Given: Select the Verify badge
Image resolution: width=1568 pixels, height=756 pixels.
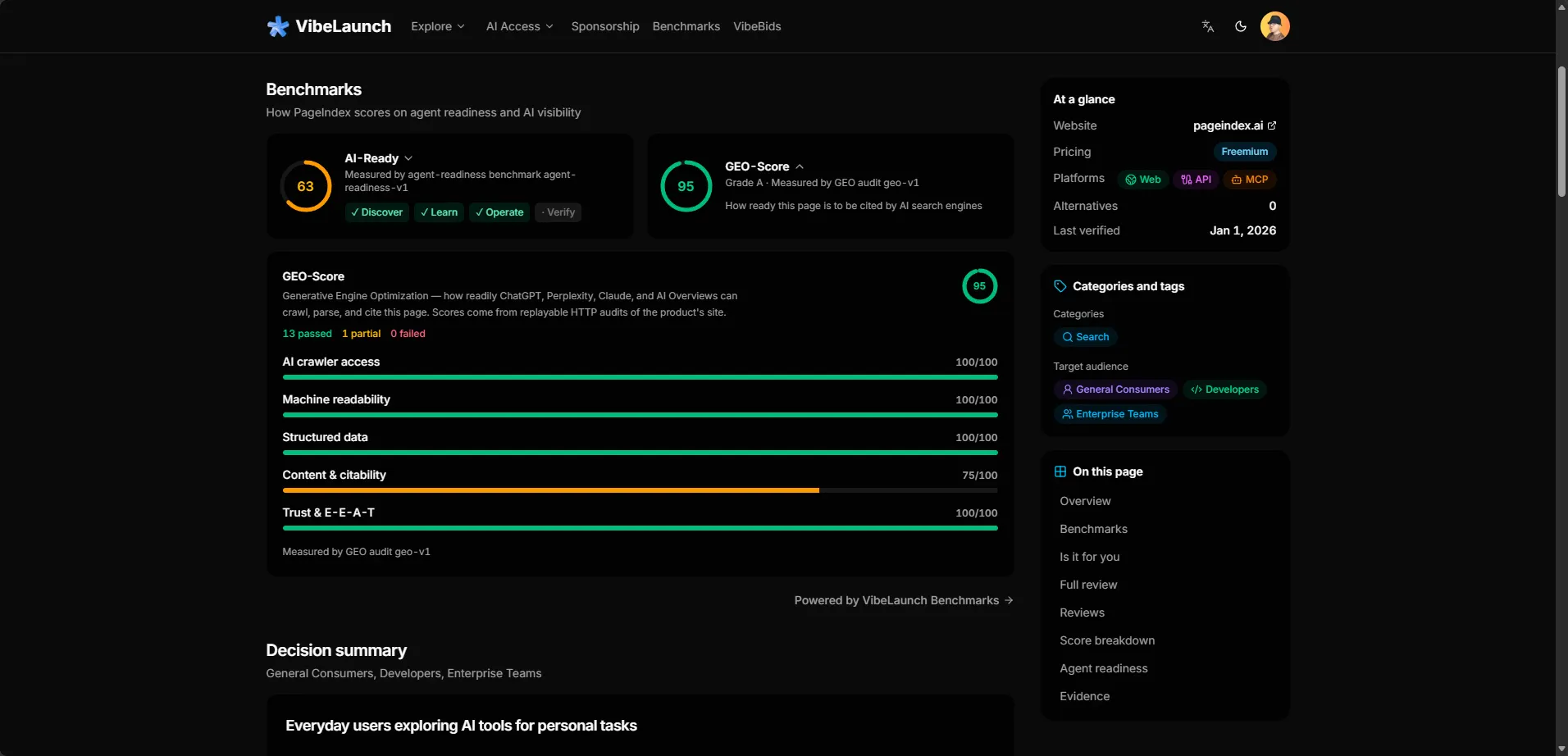Looking at the screenshot, I should click(558, 212).
